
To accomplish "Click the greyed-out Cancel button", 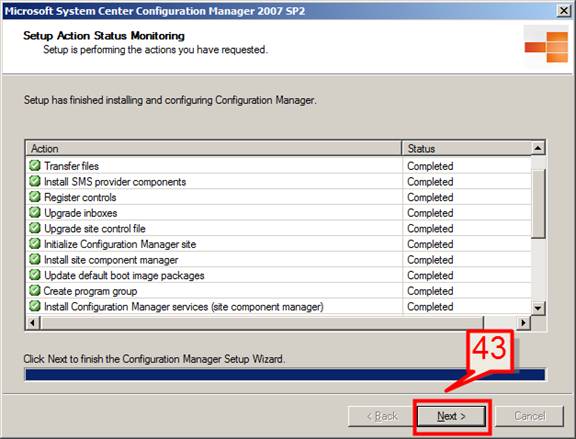I will click(x=529, y=416).
